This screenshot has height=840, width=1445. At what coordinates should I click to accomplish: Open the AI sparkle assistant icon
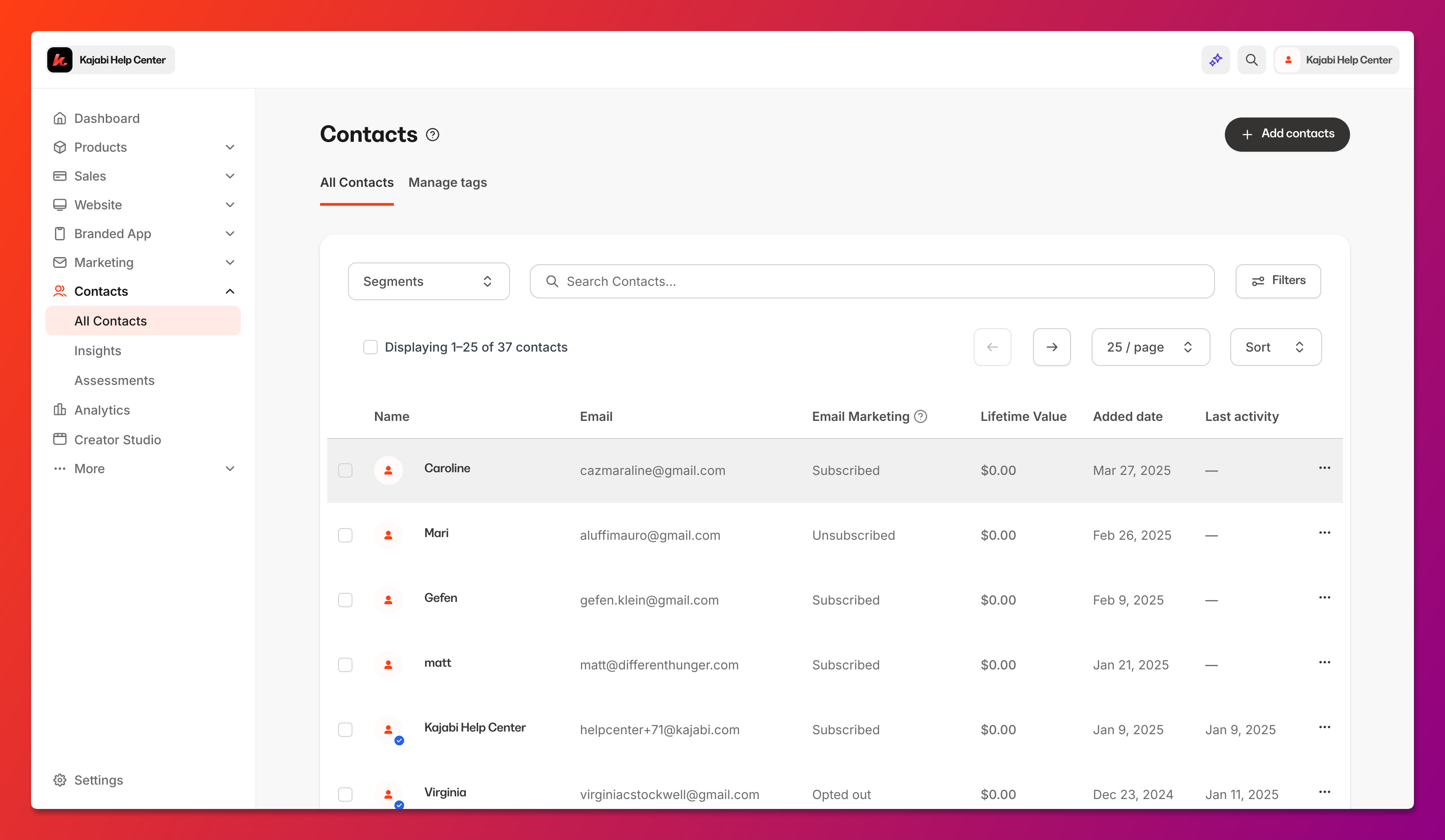(1215, 59)
